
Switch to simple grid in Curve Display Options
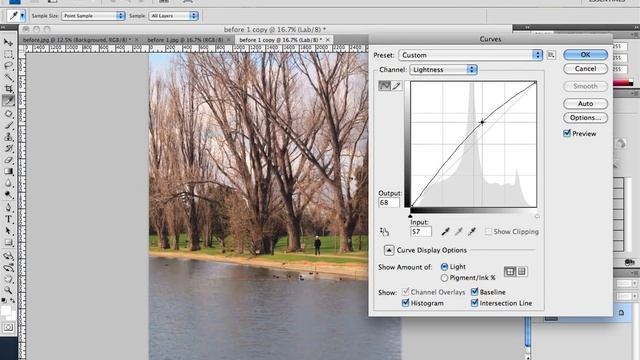510,271
